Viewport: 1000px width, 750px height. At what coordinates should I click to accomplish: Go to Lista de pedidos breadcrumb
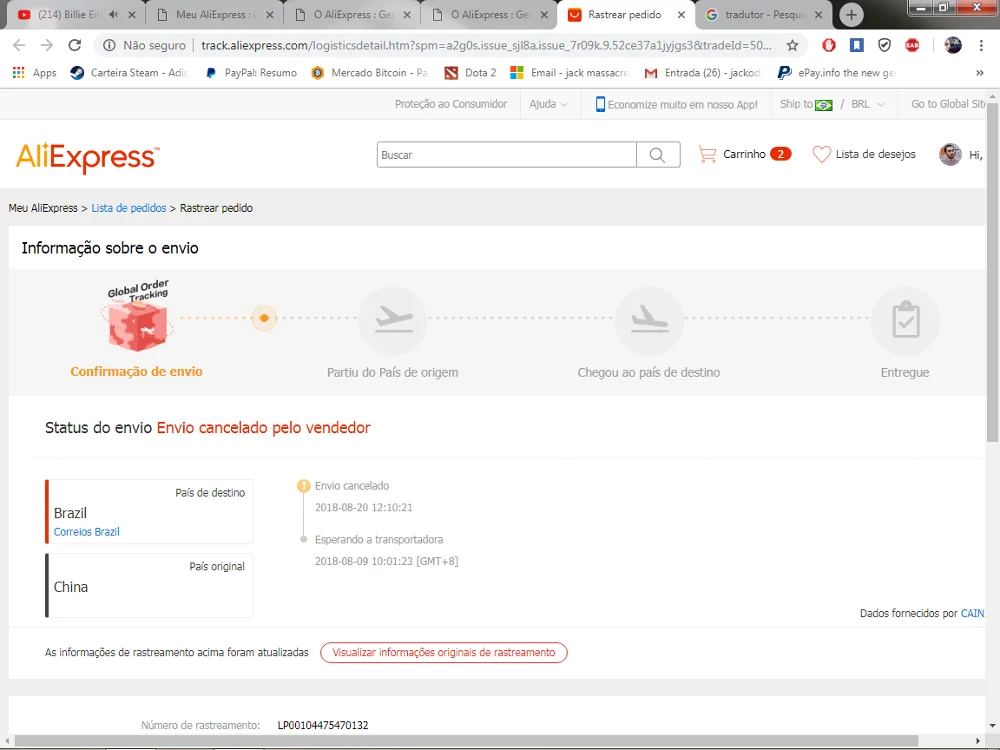click(x=129, y=208)
